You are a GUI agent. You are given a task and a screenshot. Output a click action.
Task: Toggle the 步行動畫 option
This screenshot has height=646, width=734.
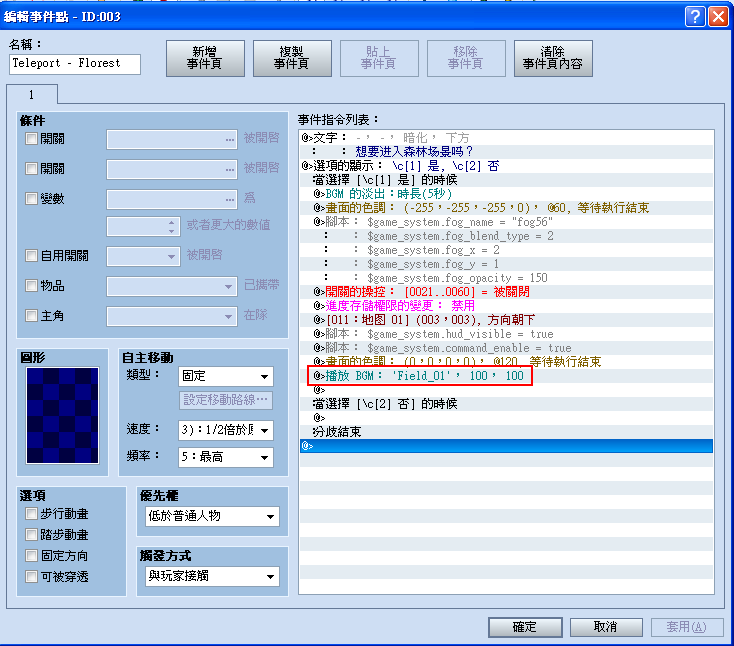coord(31,514)
